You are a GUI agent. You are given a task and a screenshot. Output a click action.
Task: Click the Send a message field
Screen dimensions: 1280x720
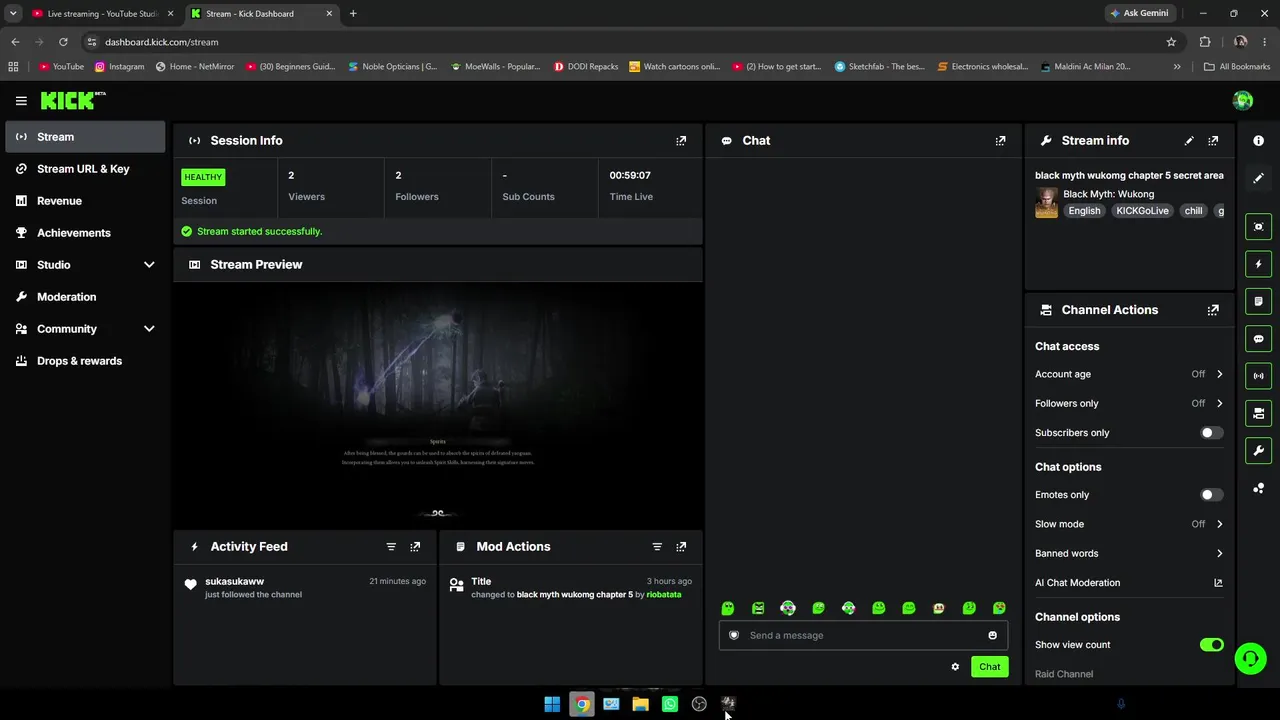863,635
